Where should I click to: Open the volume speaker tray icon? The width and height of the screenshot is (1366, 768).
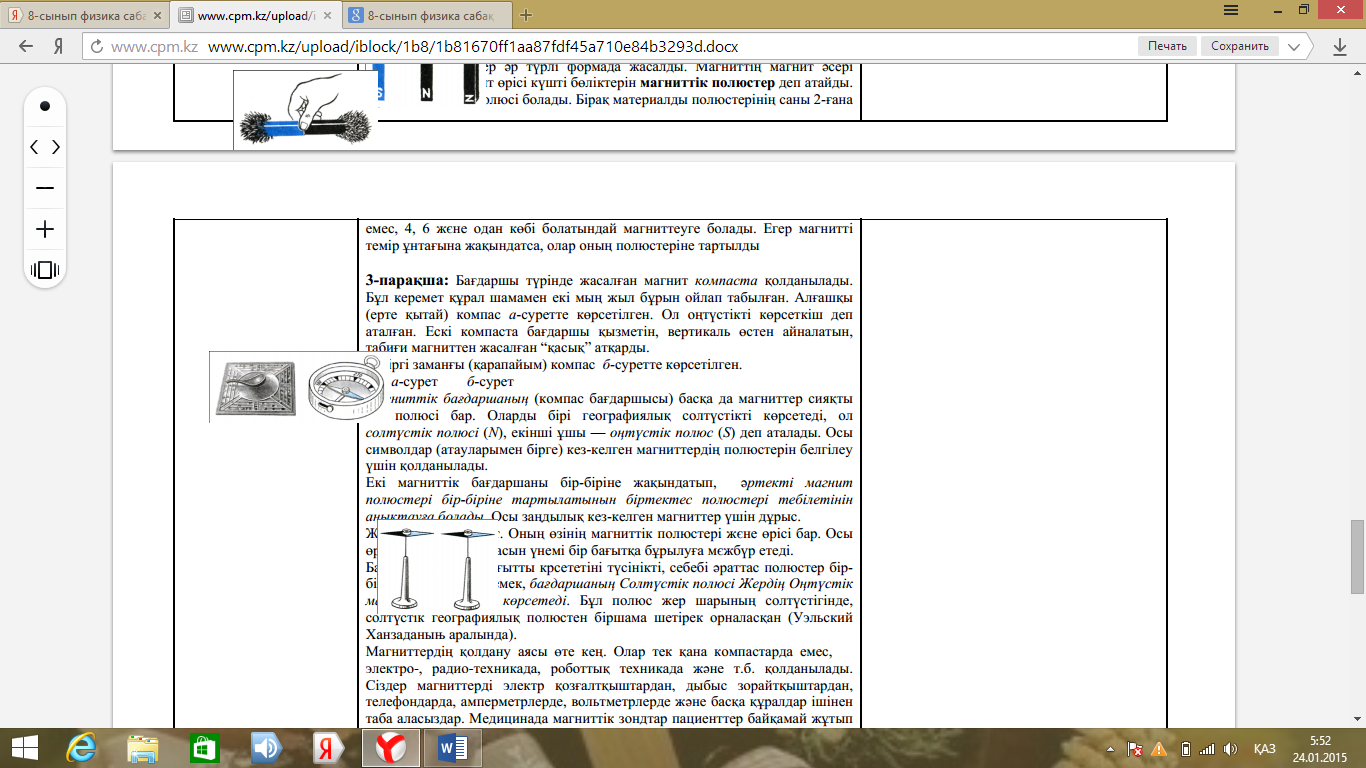coord(1231,749)
